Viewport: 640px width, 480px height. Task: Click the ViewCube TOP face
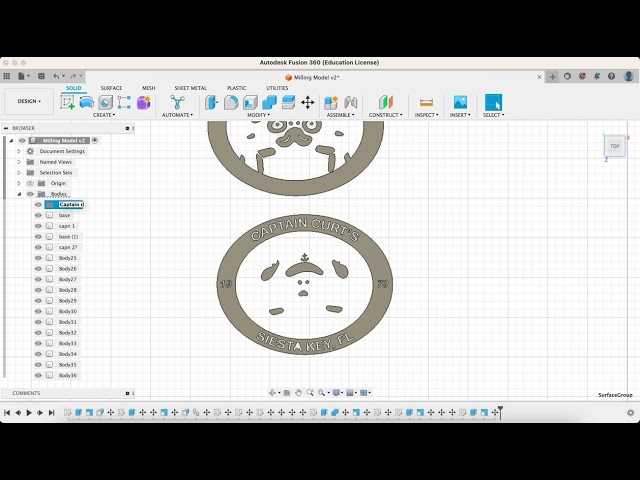point(614,146)
